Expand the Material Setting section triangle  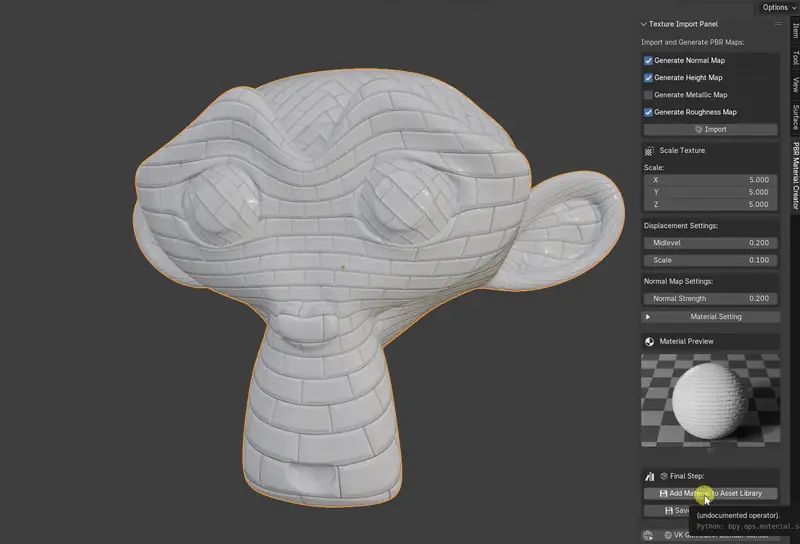648,317
